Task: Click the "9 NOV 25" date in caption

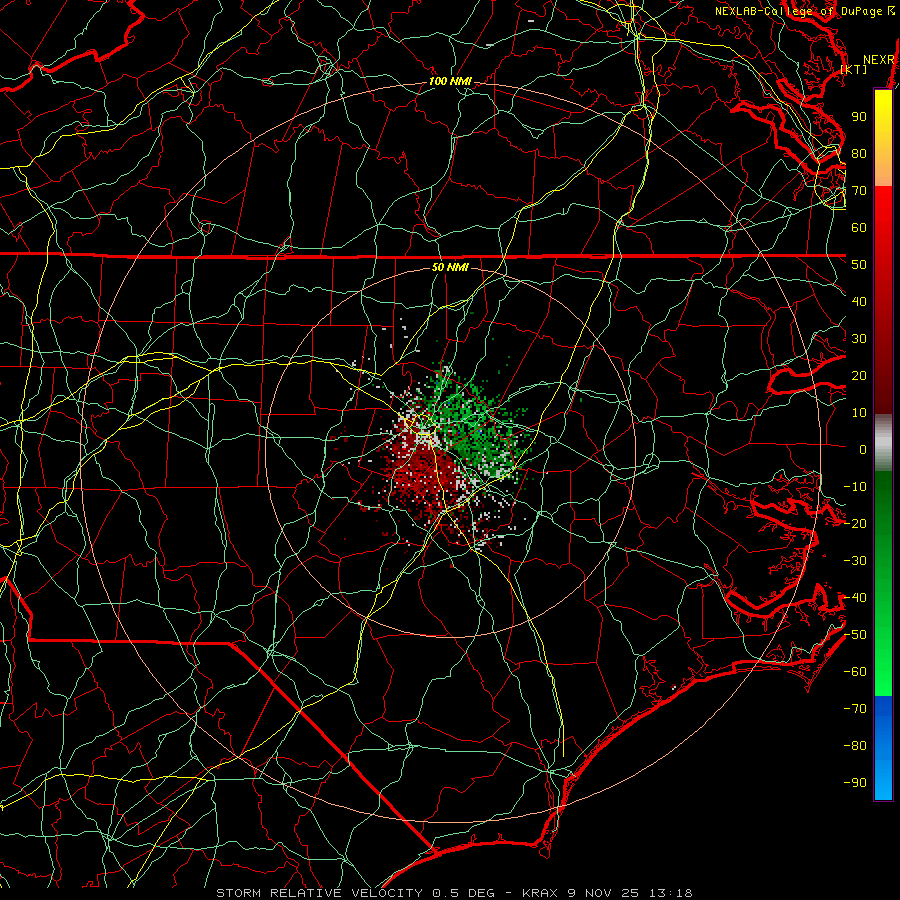Action: coord(605,893)
